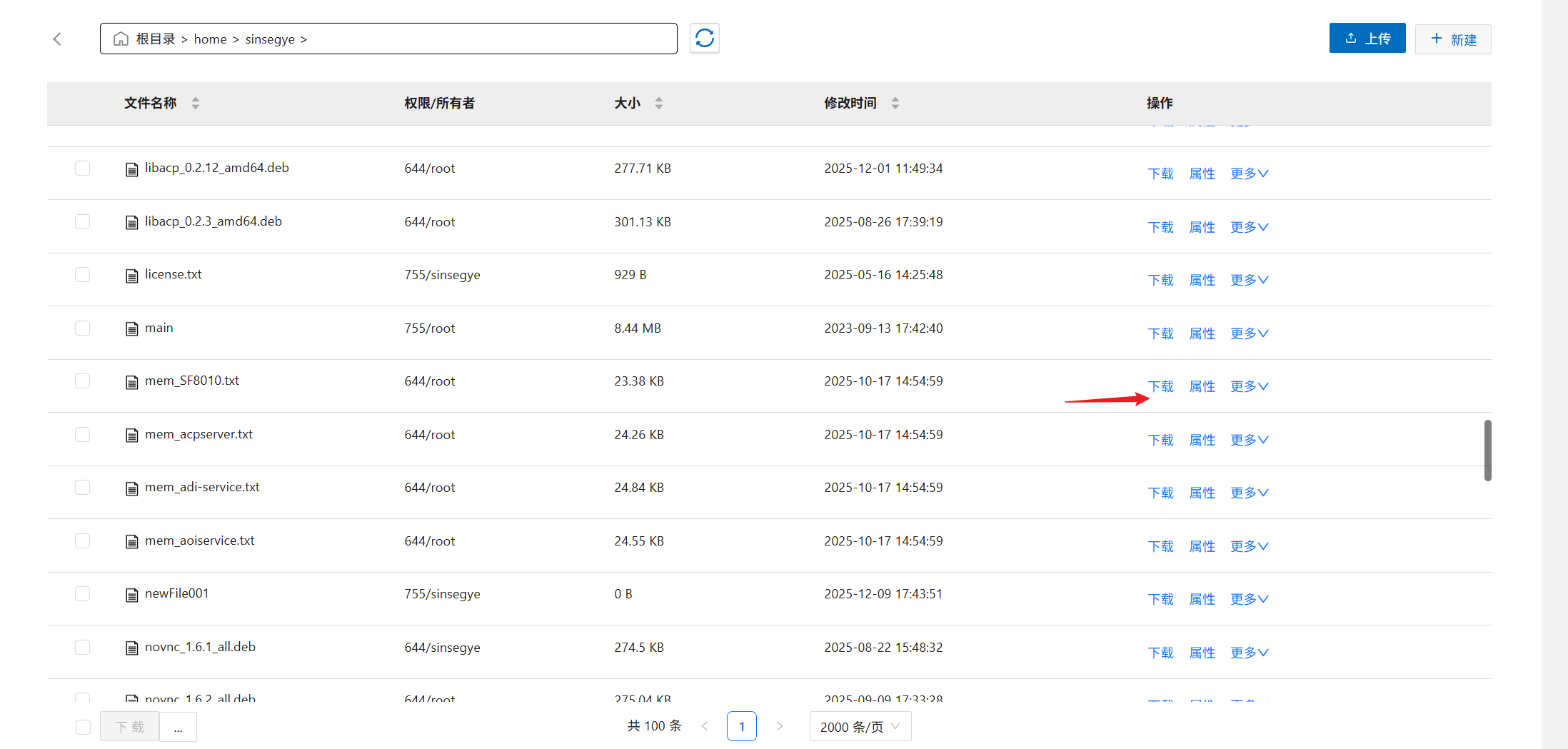Viewport: 1568px width, 749px height.
Task: Download mem_acpserver.txt via 下载 link
Action: (1160, 440)
